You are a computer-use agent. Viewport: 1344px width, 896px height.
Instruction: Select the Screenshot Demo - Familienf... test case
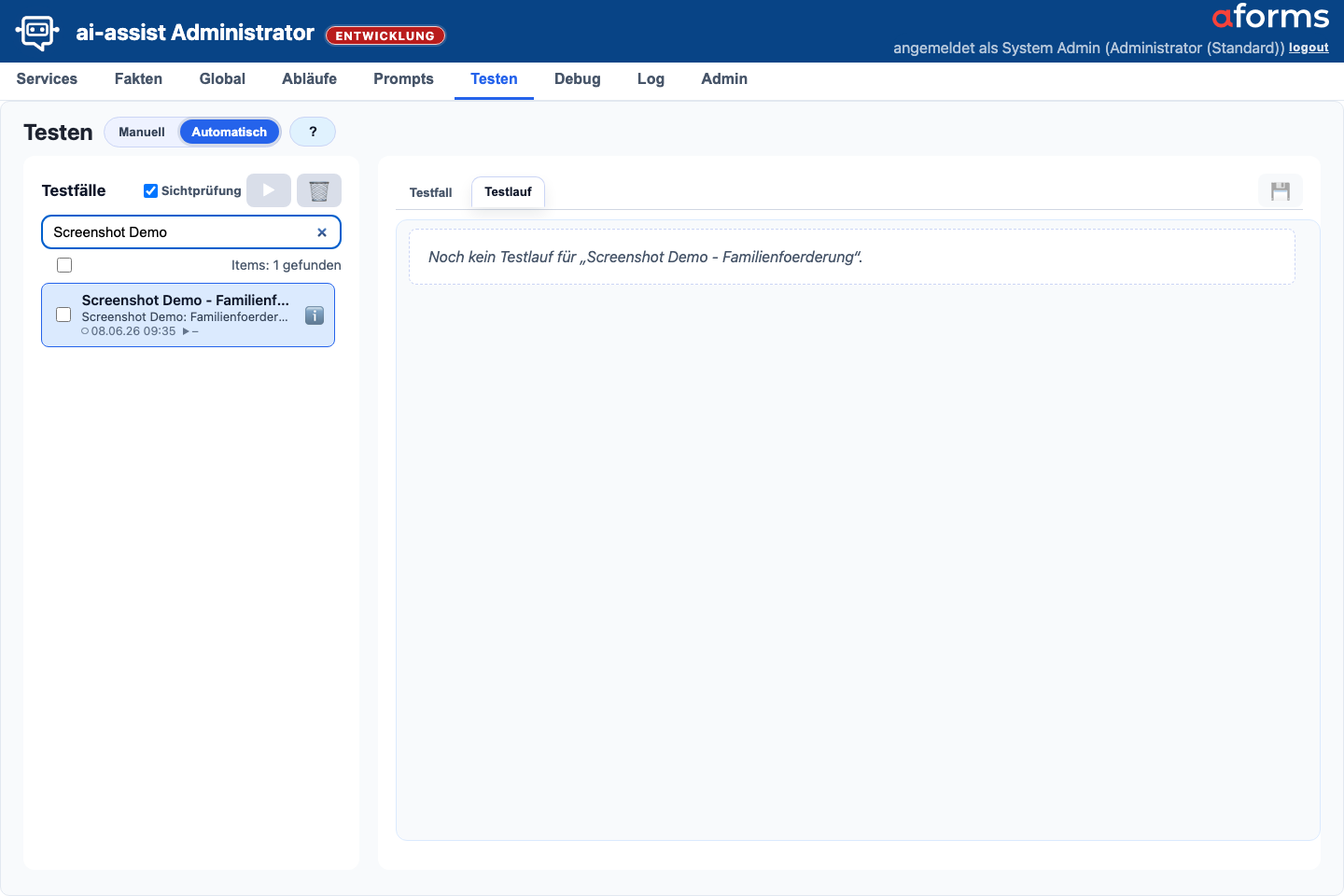[188, 315]
